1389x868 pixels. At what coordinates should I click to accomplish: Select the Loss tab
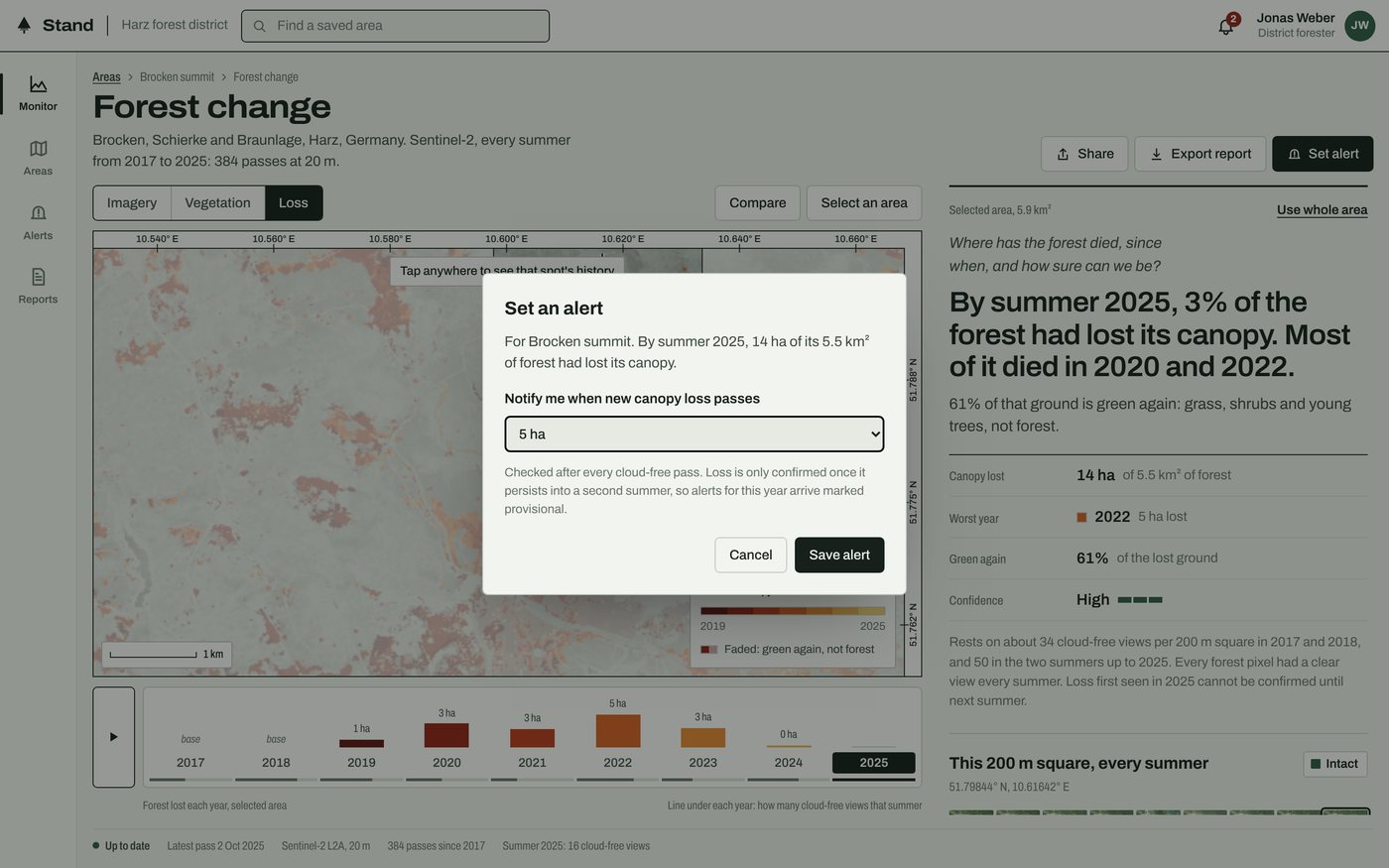(x=294, y=203)
